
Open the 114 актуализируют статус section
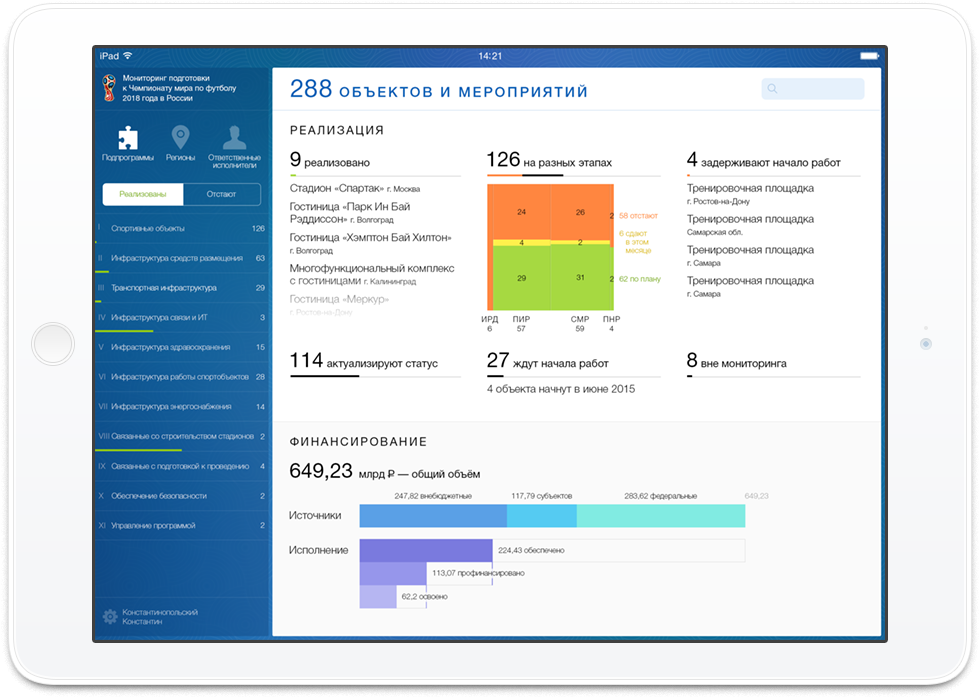click(x=363, y=362)
